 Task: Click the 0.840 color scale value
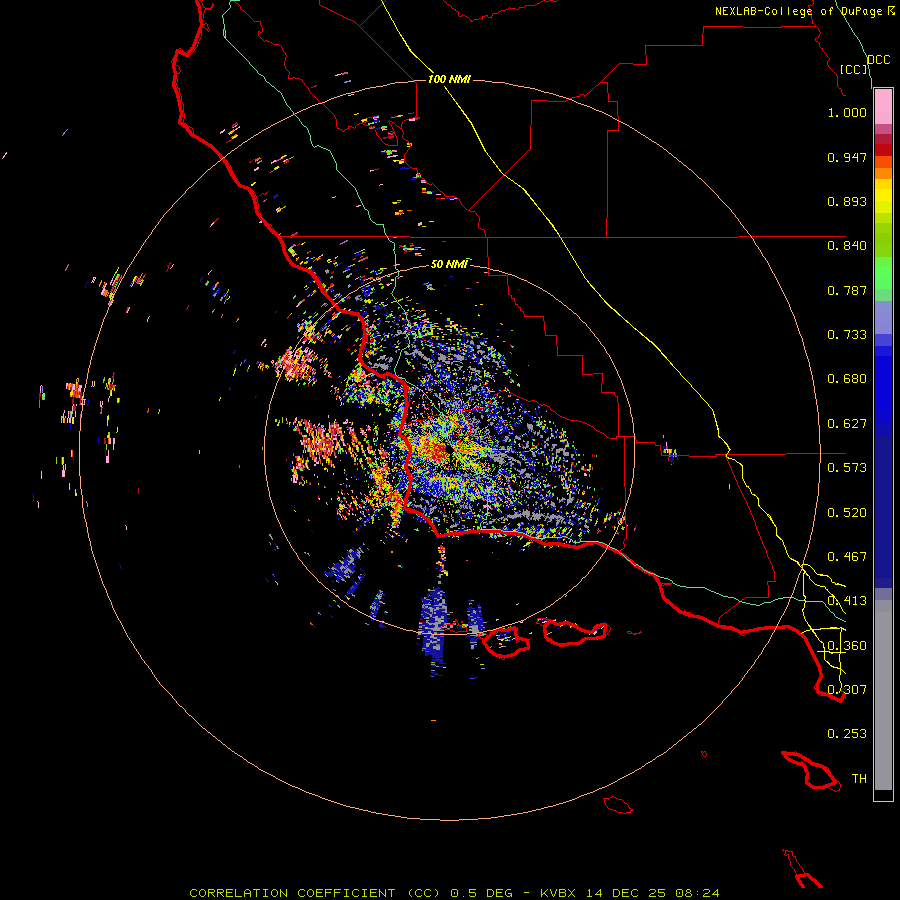point(847,246)
